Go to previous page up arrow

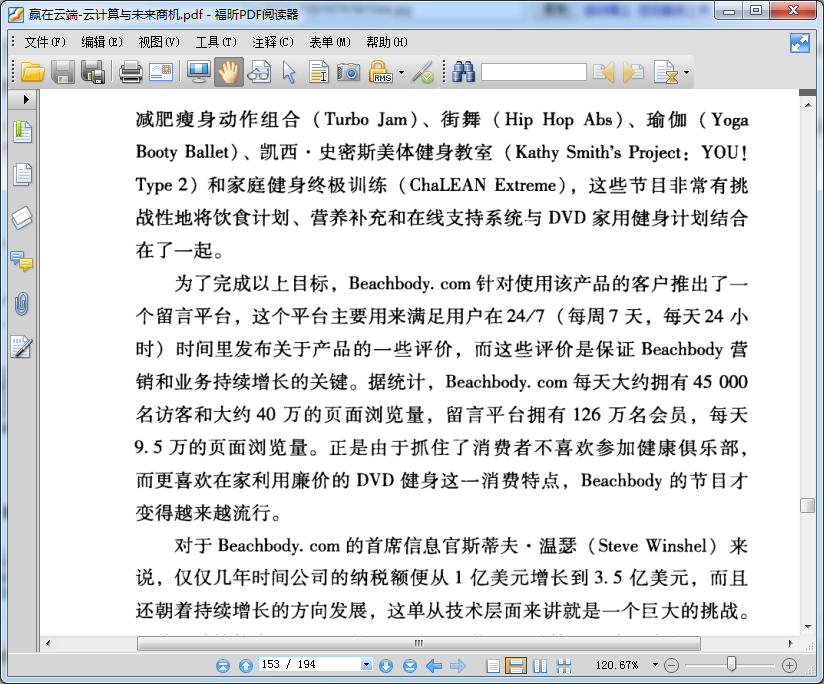tap(246, 666)
